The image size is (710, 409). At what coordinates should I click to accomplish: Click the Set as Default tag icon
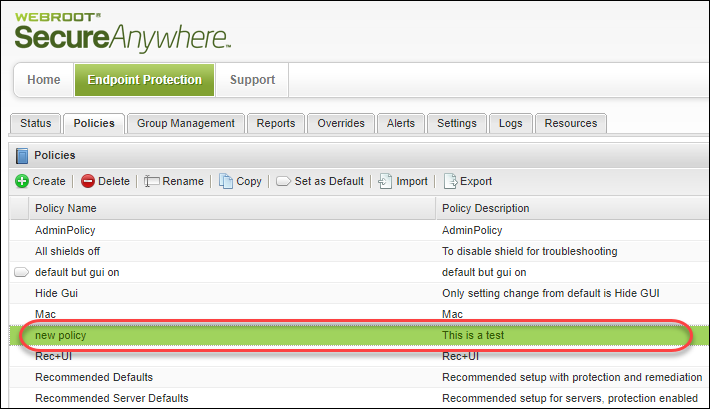[x=283, y=181]
